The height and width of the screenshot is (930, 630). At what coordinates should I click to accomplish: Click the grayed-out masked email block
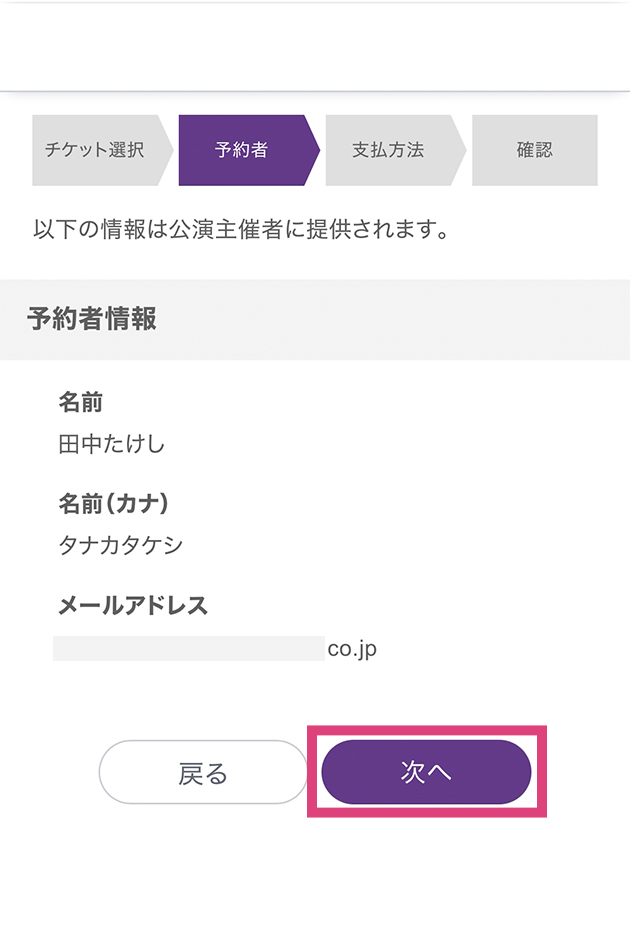[x=189, y=648]
